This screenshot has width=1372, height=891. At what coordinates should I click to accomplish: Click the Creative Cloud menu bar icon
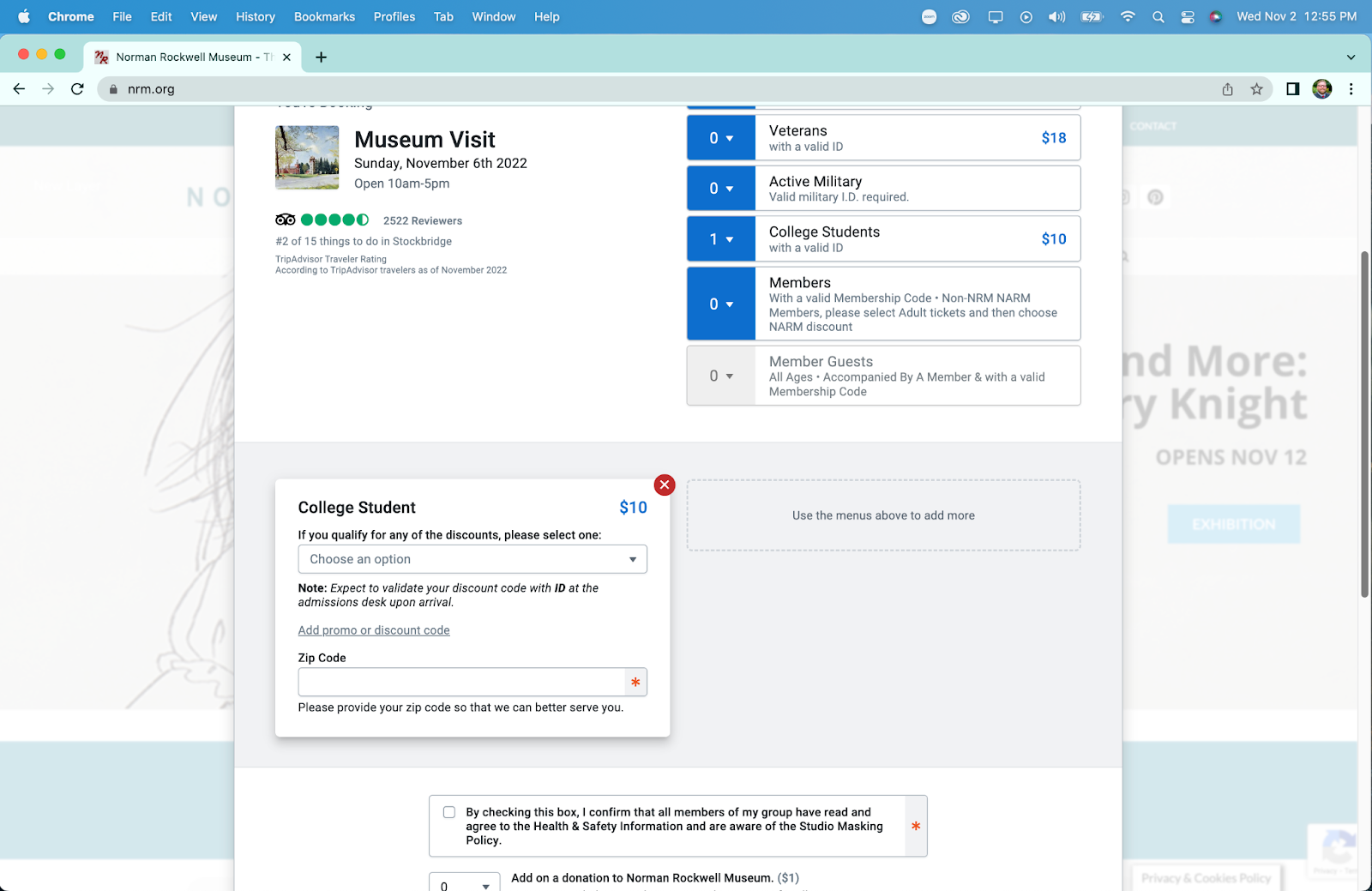tap(960, 16)
